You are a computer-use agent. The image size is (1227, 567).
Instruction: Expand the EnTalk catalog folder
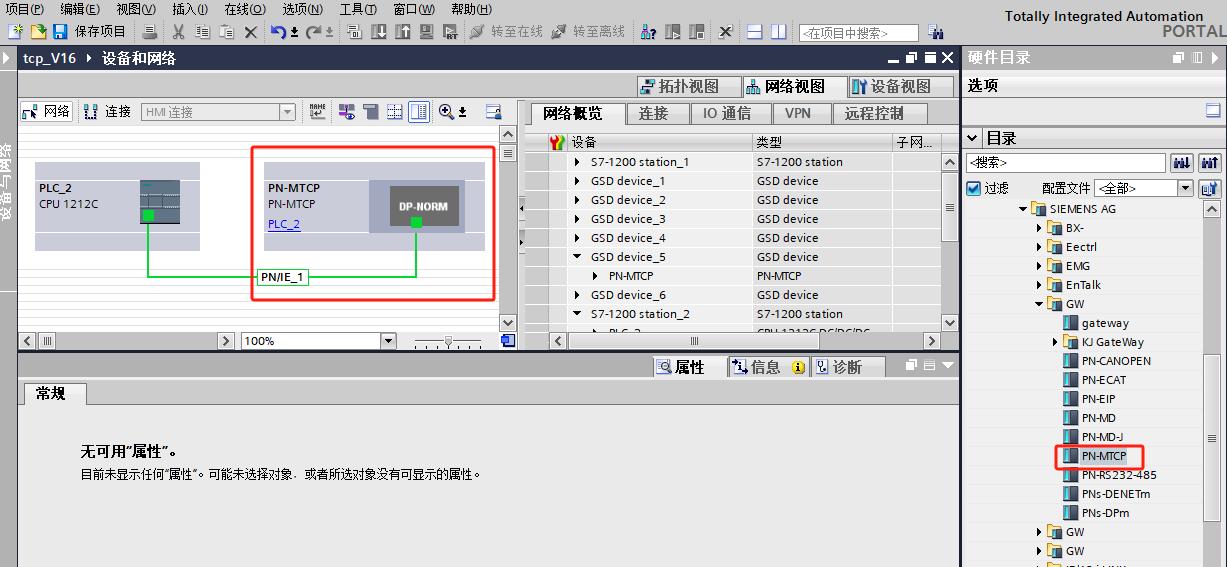click(x=1039, y=285)
